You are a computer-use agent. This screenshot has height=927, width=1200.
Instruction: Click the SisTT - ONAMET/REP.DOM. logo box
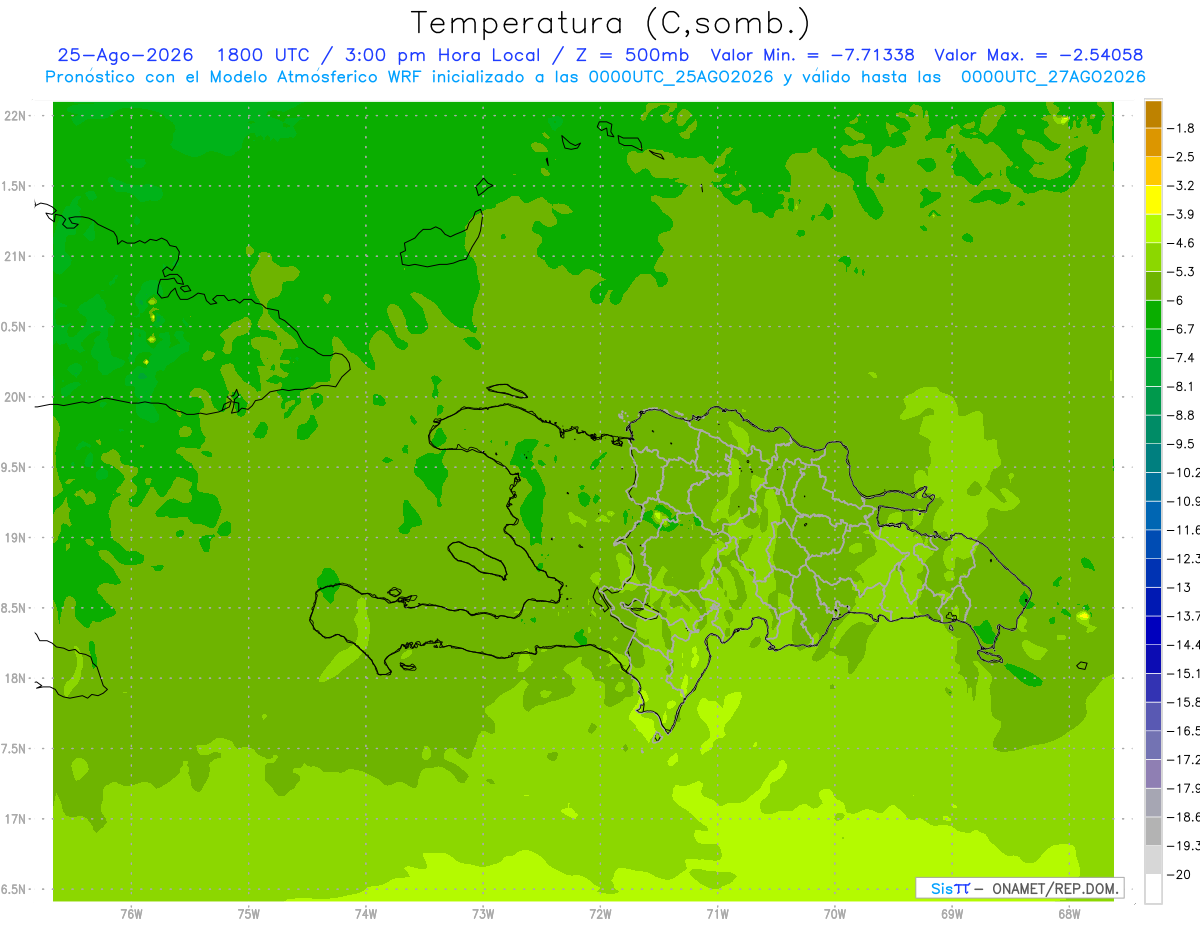1020,888
